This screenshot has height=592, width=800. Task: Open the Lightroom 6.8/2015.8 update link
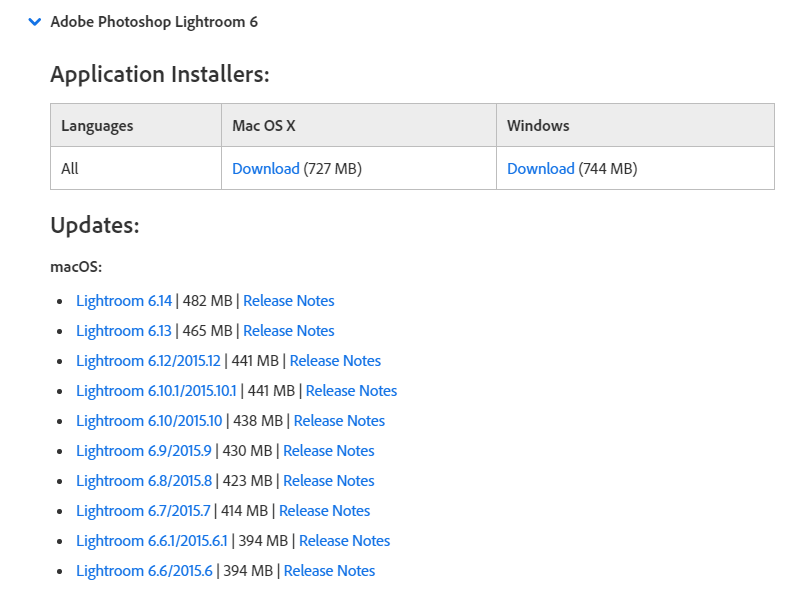[143, 481]
